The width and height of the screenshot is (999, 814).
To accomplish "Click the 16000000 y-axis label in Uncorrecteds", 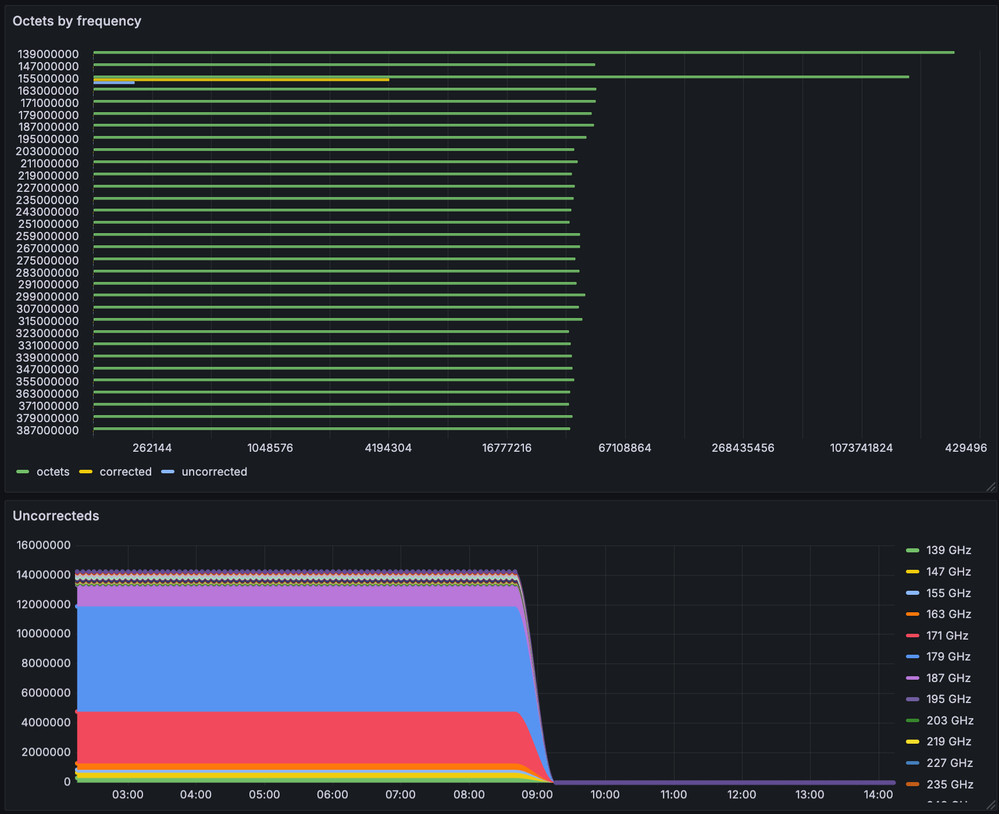I will click(43, 545).
